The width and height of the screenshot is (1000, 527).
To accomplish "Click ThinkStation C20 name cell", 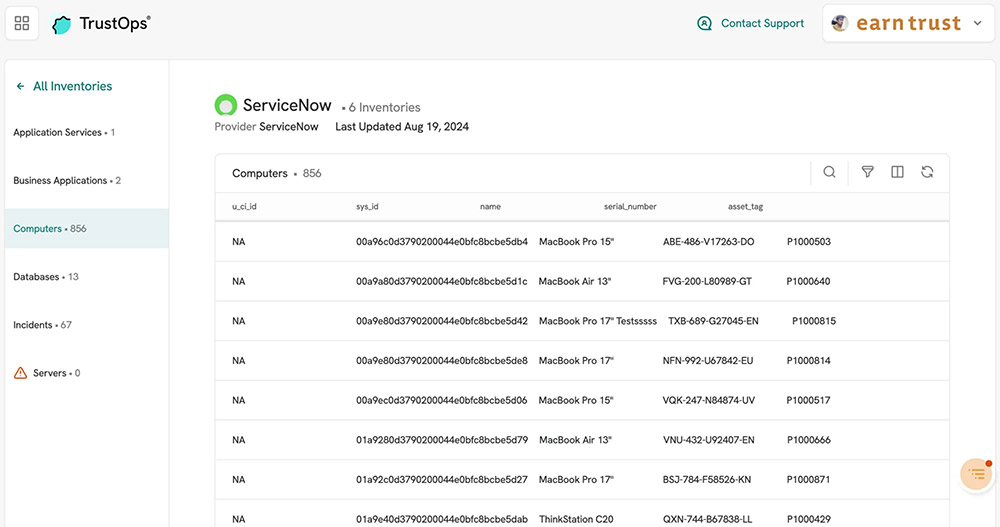I will pos(576,519).
